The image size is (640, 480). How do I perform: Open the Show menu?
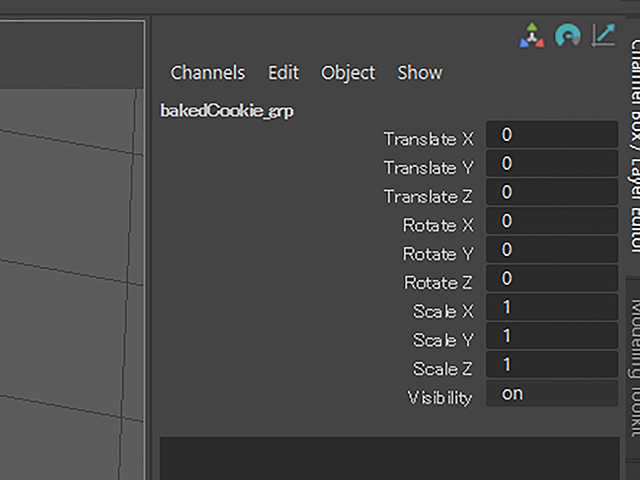click(419, 73)
